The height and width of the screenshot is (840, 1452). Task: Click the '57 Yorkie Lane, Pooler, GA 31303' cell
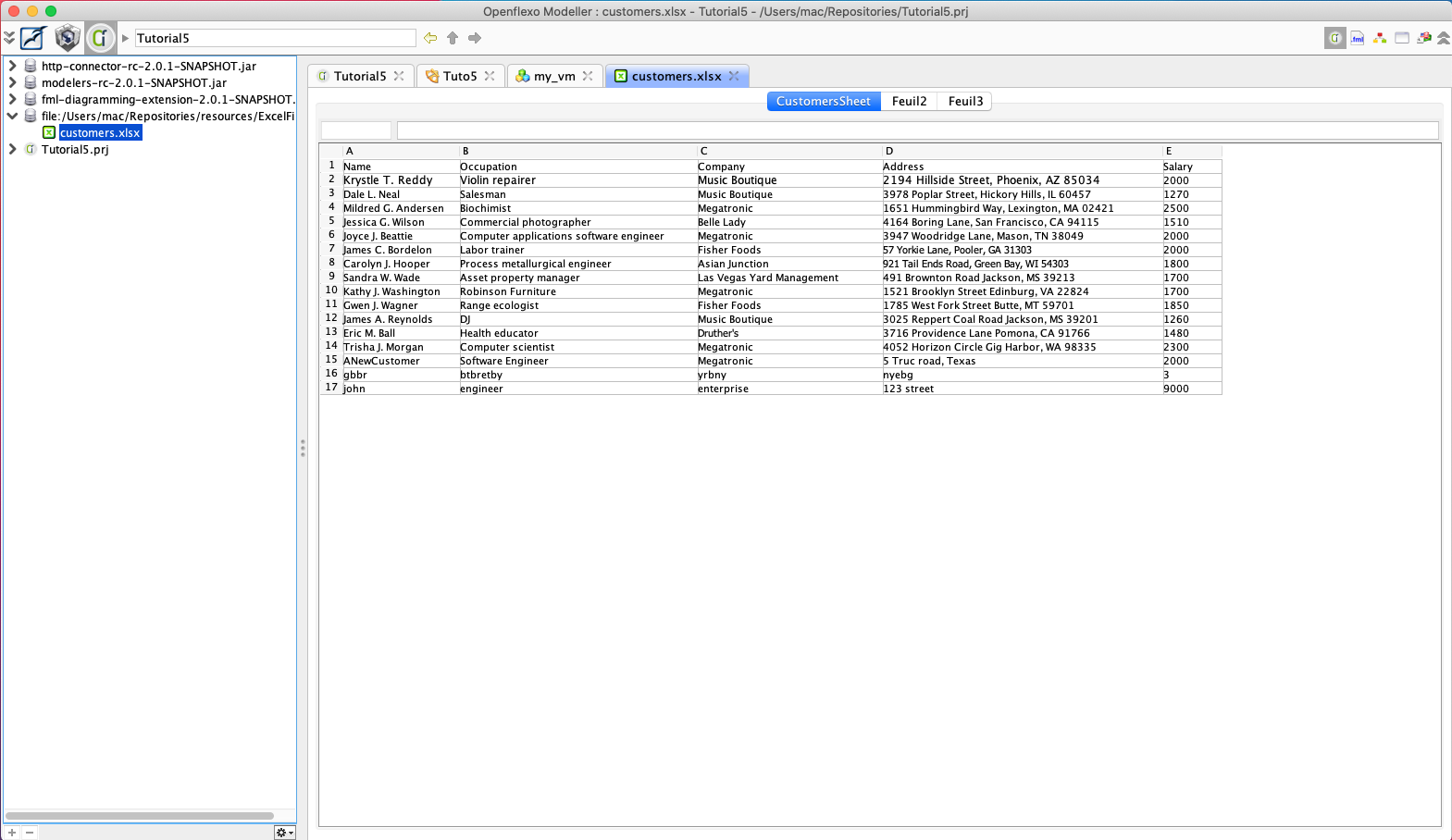[1022, 250]
